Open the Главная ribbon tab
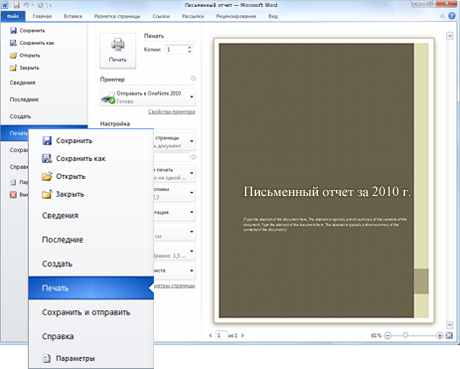 42,16
